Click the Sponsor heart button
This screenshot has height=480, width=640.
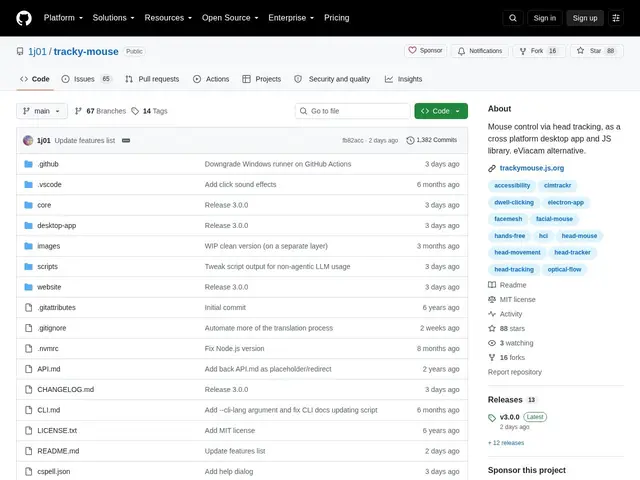[x=425, y=51]
